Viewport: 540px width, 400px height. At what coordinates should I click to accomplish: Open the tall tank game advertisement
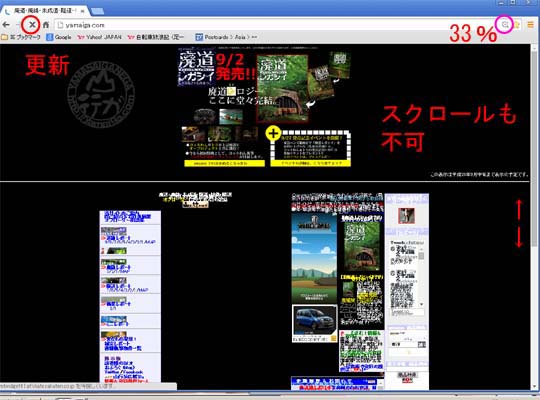coord(314,258)
